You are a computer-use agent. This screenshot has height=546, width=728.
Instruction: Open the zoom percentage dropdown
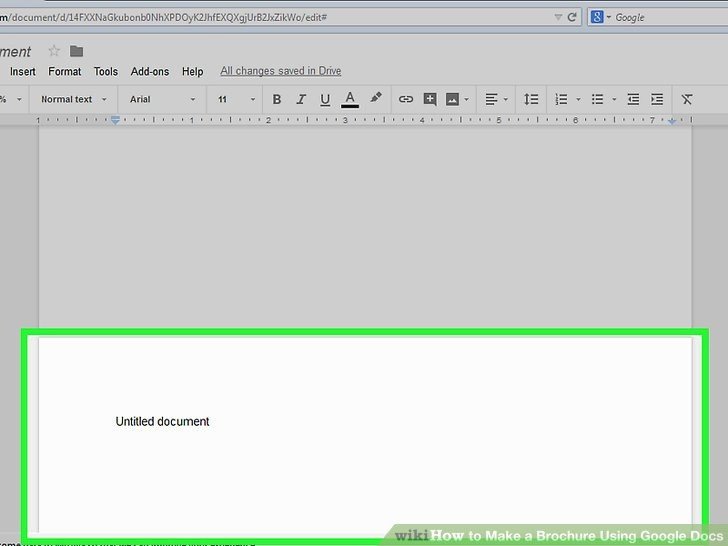click(11, 99)
